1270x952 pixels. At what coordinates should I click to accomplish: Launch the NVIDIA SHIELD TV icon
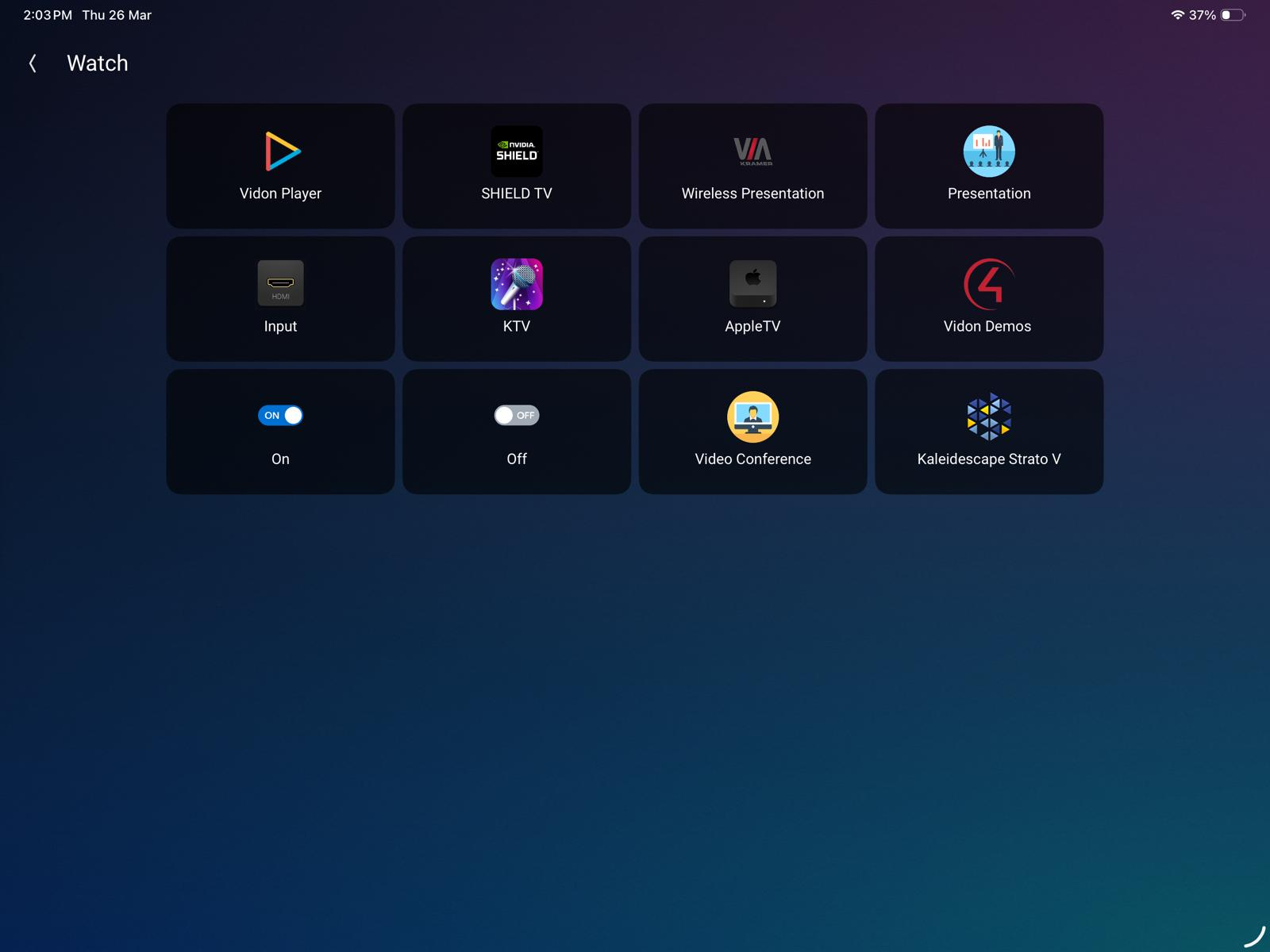click(517, 152)
